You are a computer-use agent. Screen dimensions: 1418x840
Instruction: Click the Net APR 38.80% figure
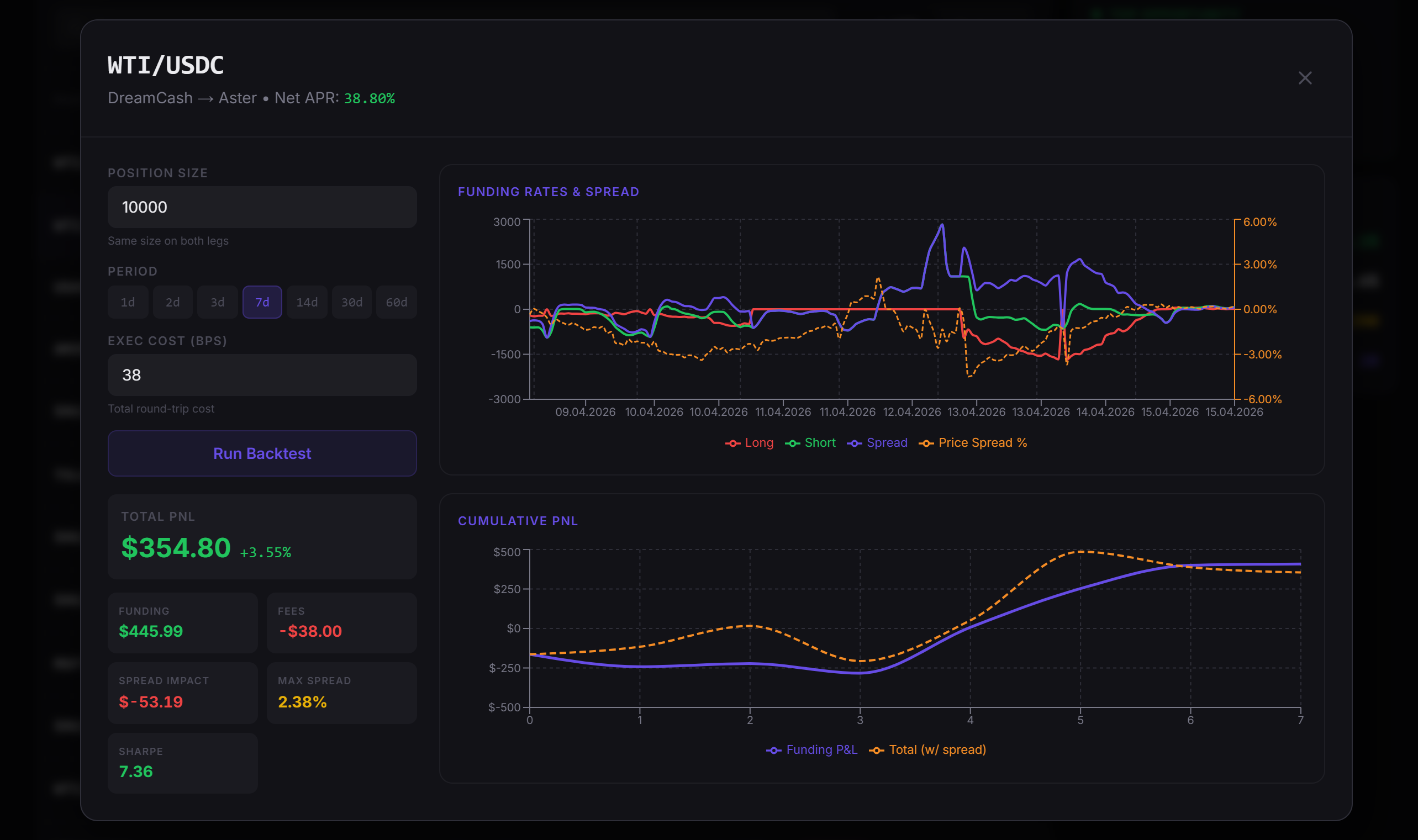coord(370,98)
